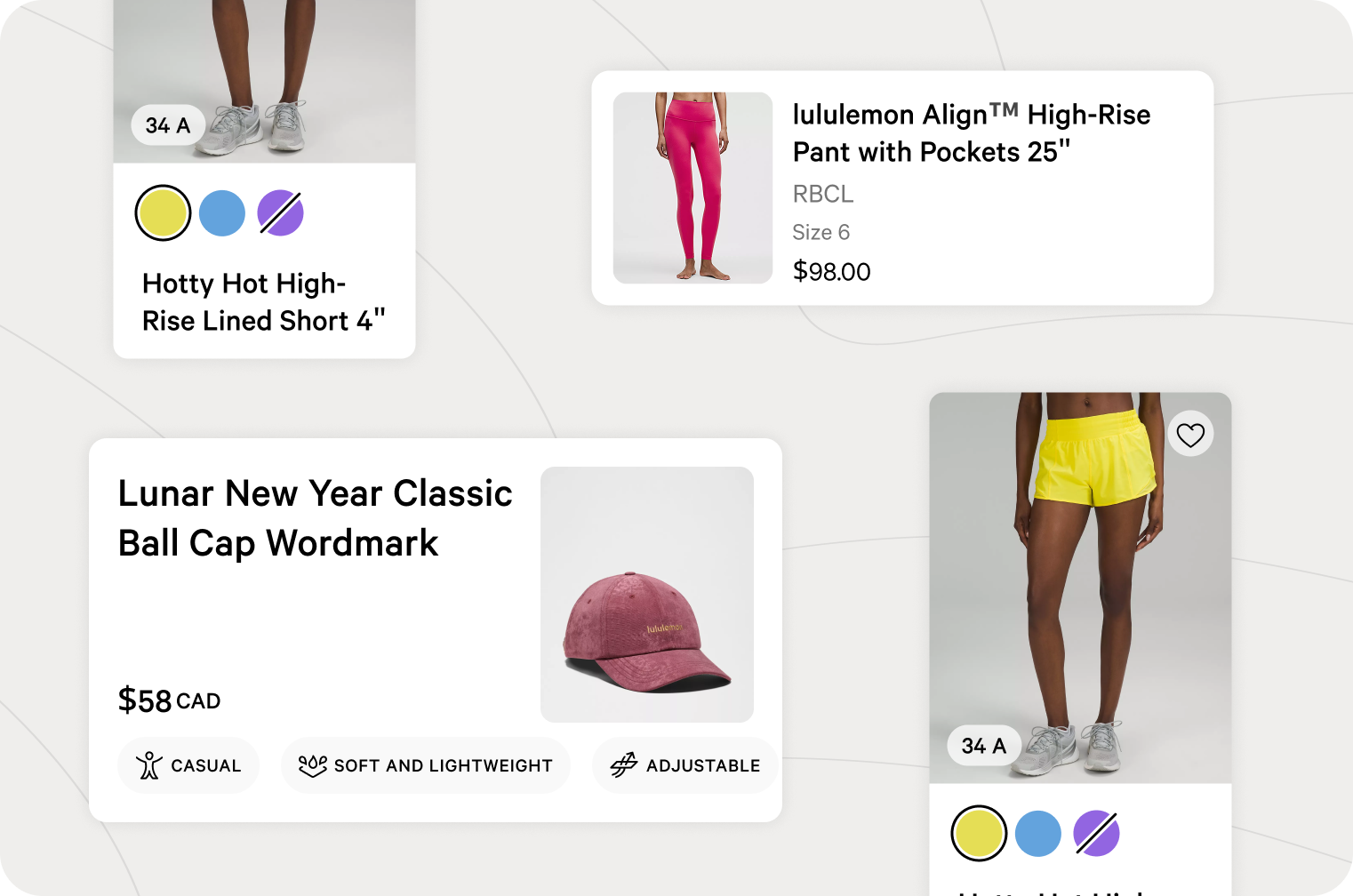Click the CASUAL tag pill
1353x896 pixels.
(188, 765)
